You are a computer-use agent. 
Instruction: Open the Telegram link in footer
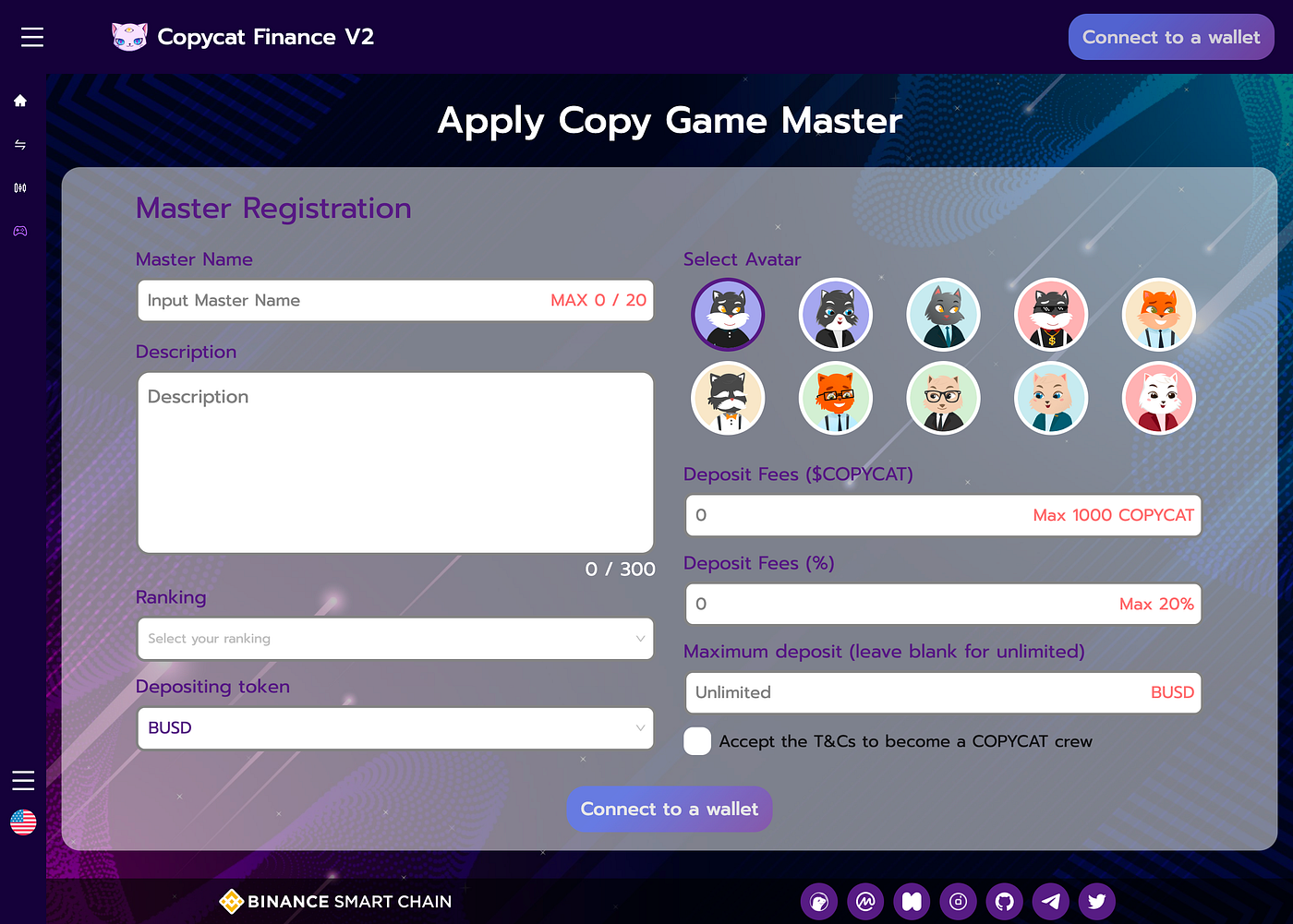coord(1050,901)
